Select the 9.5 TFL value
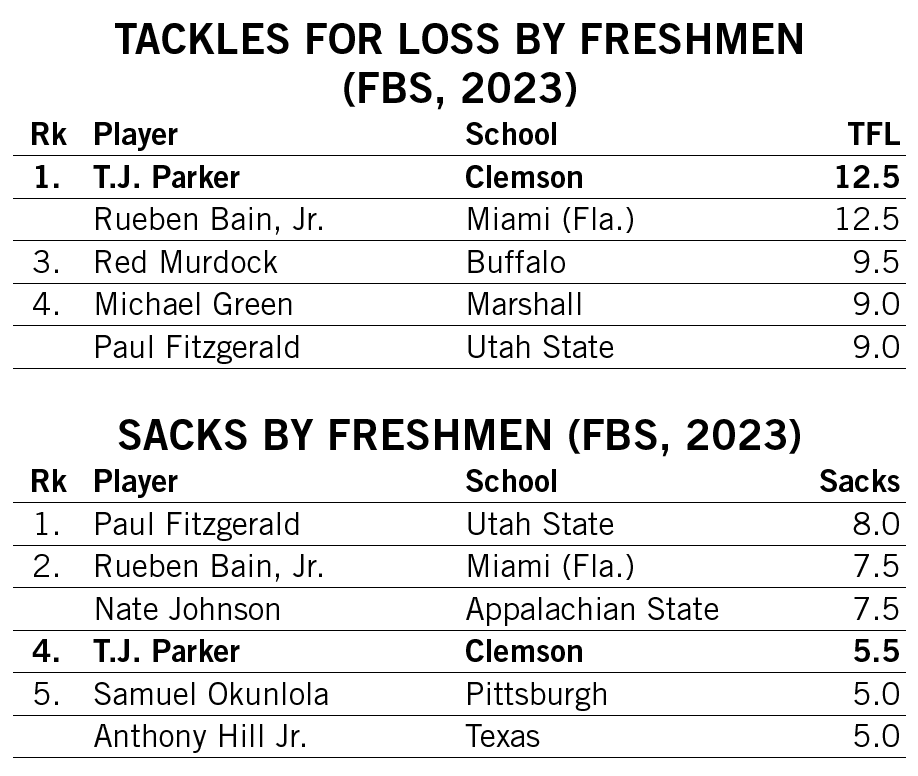Image resolution: width=918 pixels, height=776 pixels. click(x=876, y=262)
